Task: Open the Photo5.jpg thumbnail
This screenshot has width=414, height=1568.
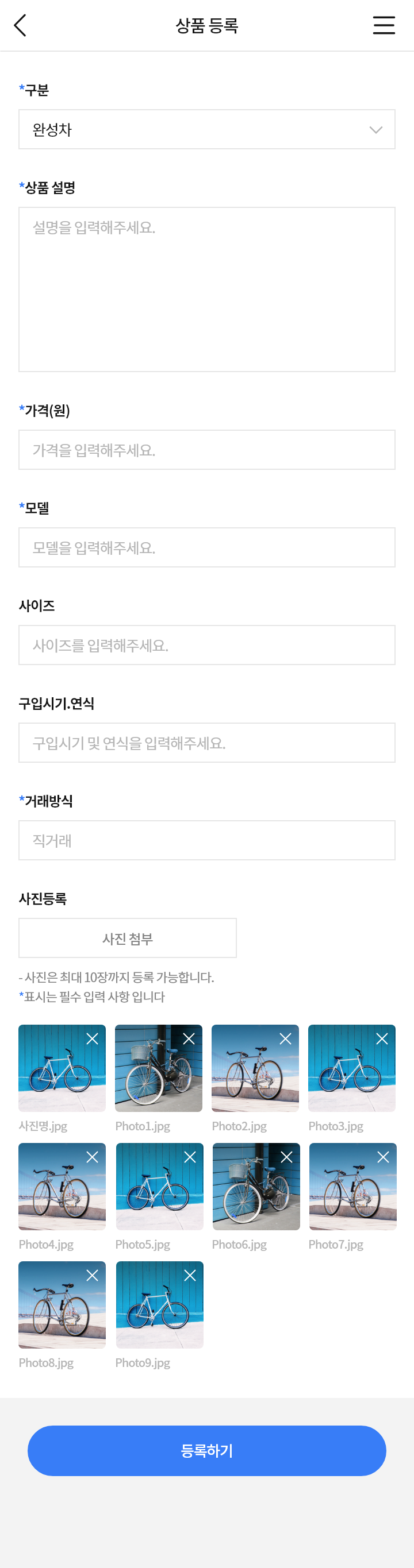Action: coord(160,1187)
